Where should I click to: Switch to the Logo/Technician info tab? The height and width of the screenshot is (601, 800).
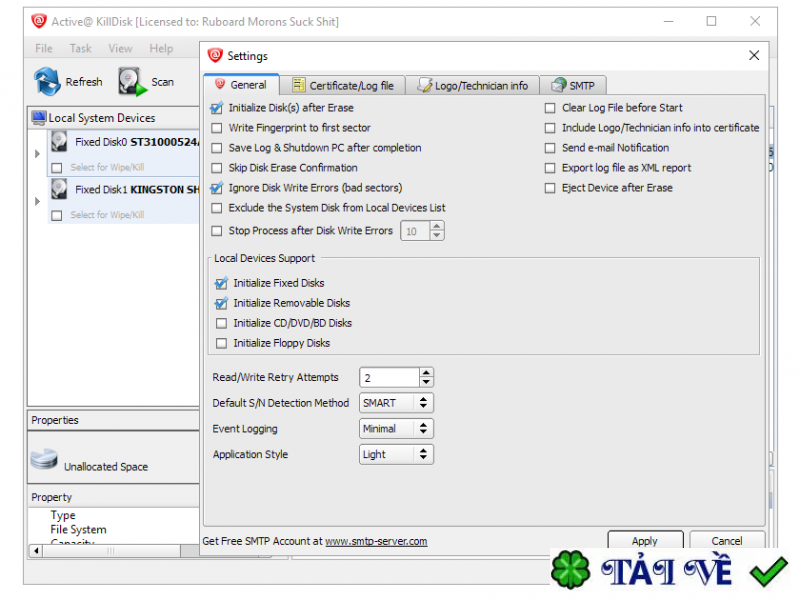pyautogui.click(x=473, y=85)
